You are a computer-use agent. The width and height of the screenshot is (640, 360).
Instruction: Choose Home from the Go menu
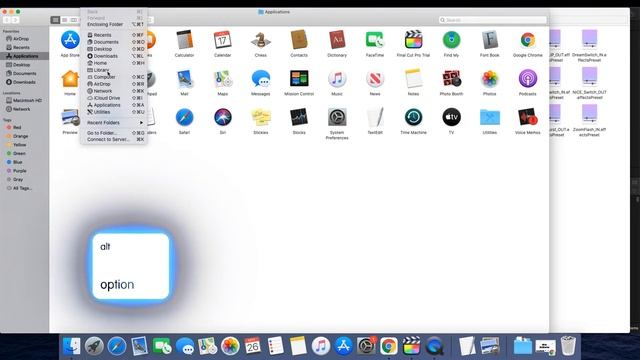click(115, 63)
